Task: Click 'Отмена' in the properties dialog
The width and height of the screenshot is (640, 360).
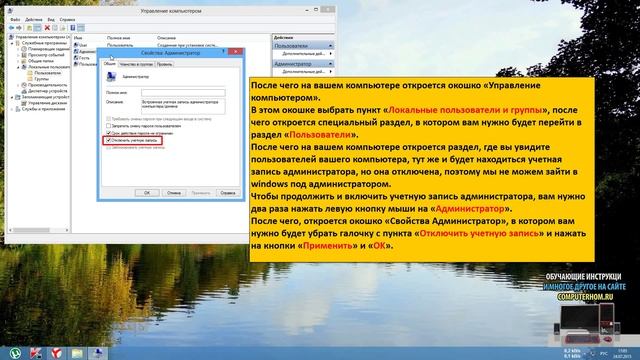Action: (x=174, y=193)
